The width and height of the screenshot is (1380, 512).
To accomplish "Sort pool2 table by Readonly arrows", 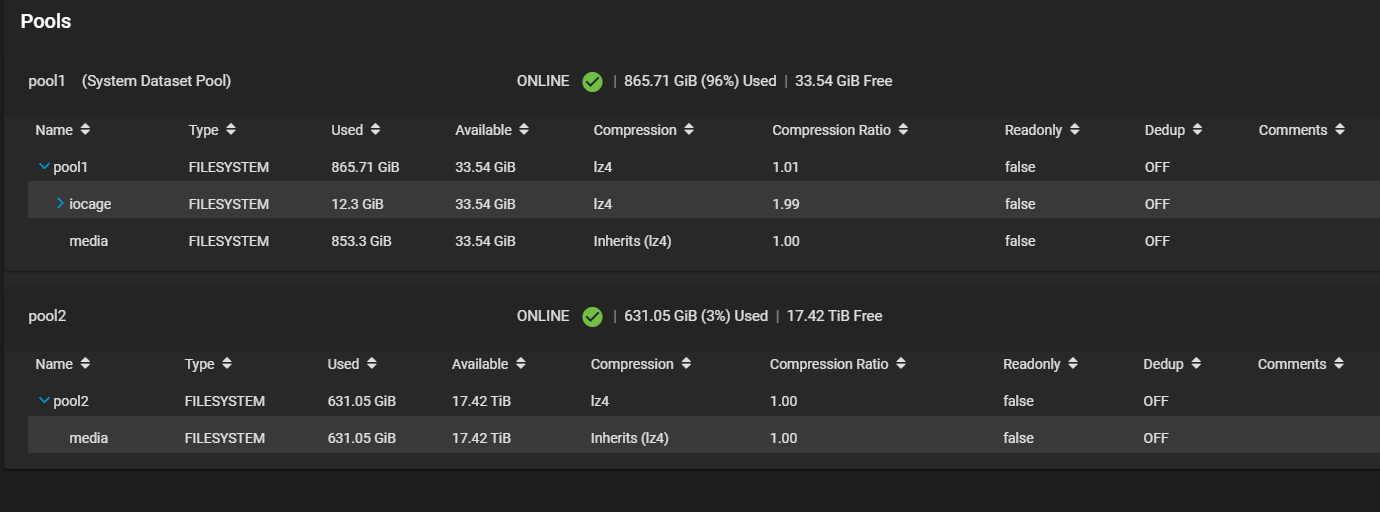I will click(x=1072, y=365).
